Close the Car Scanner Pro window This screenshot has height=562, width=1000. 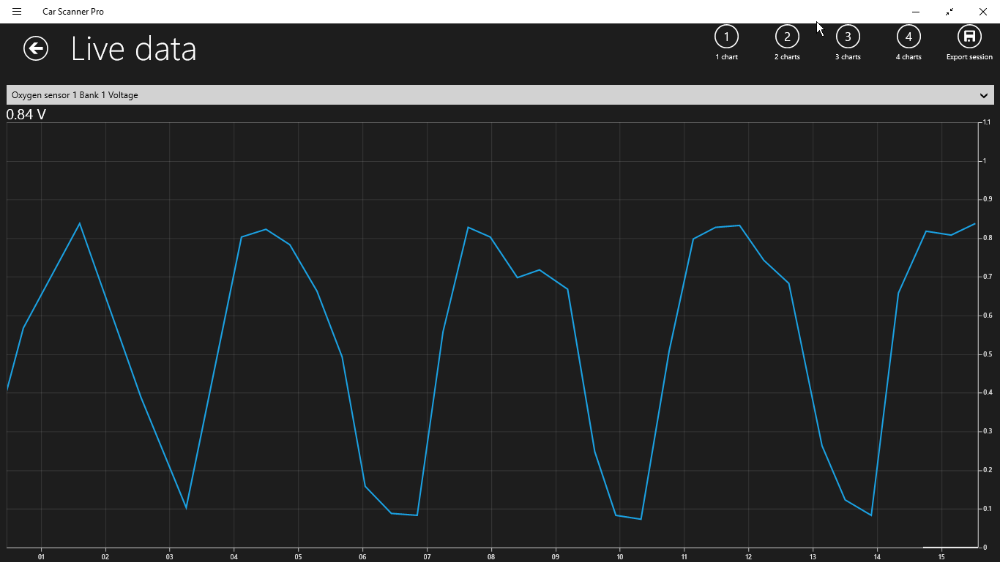[982, 11]
